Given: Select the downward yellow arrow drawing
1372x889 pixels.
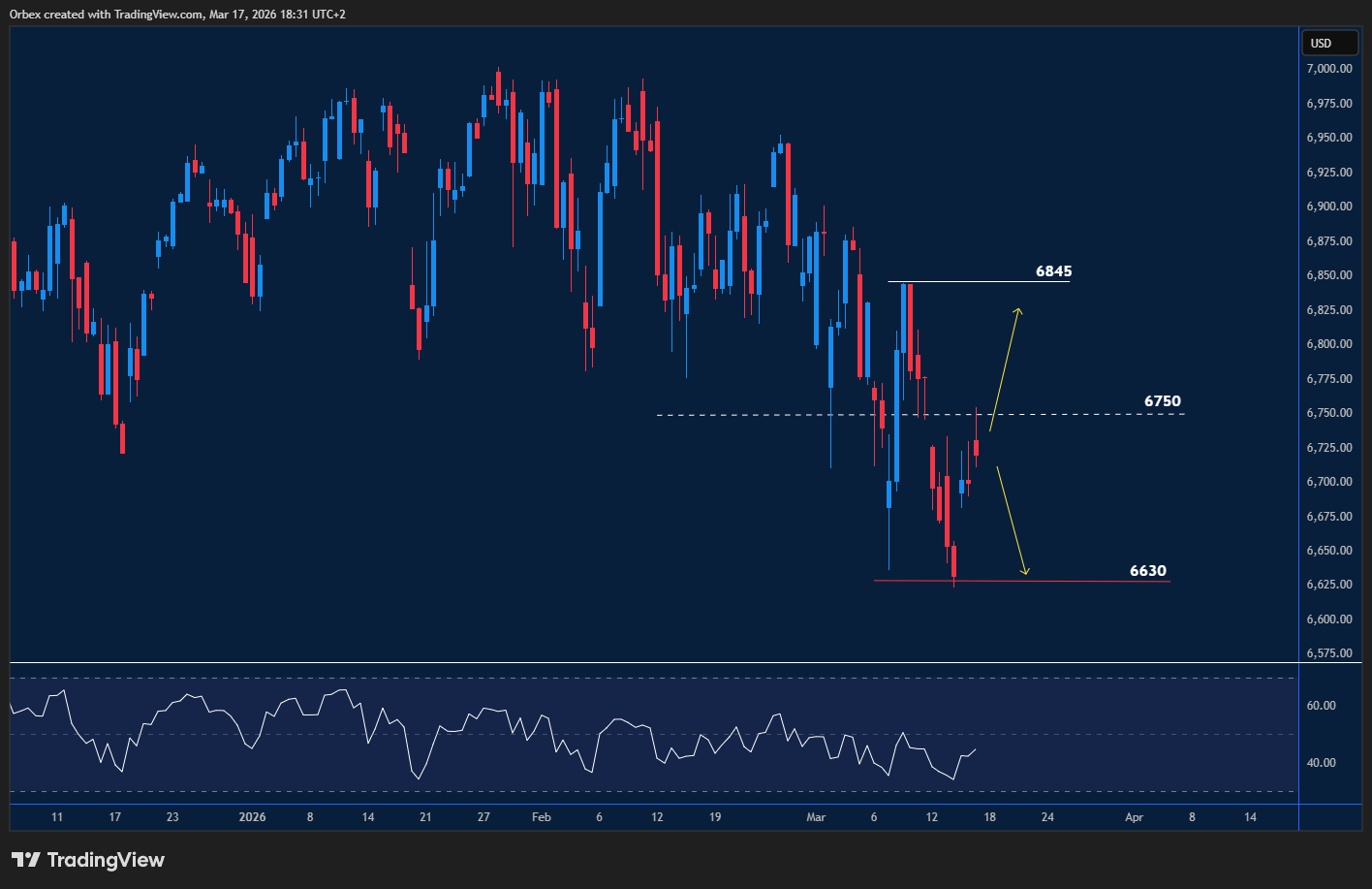Looking at the screenshot, I should point(1011,519).
